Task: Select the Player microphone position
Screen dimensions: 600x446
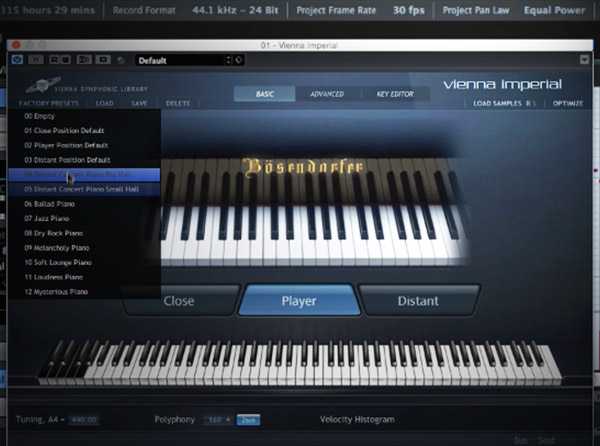Action: 299,301
